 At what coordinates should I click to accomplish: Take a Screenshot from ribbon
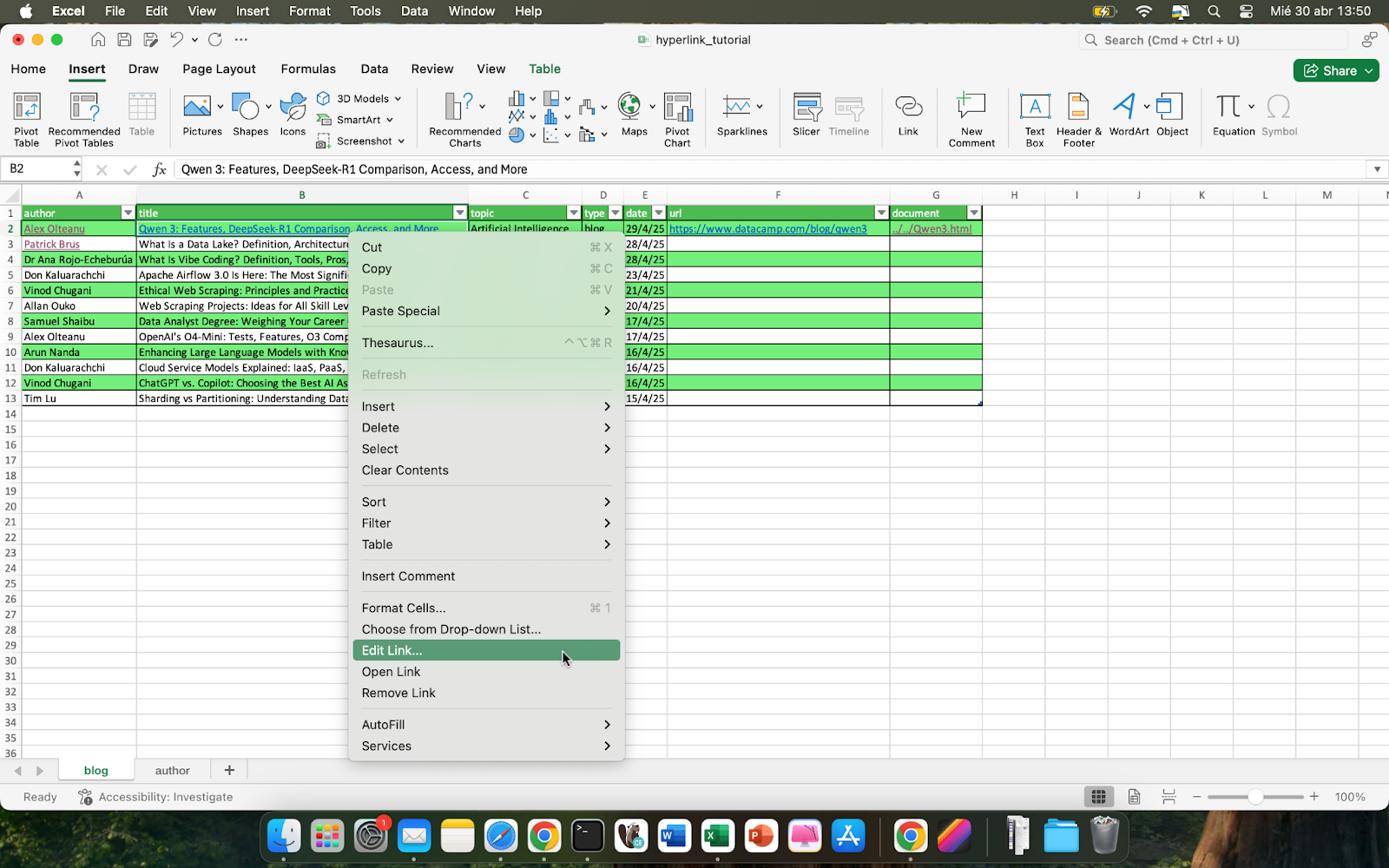pos(360,141)
